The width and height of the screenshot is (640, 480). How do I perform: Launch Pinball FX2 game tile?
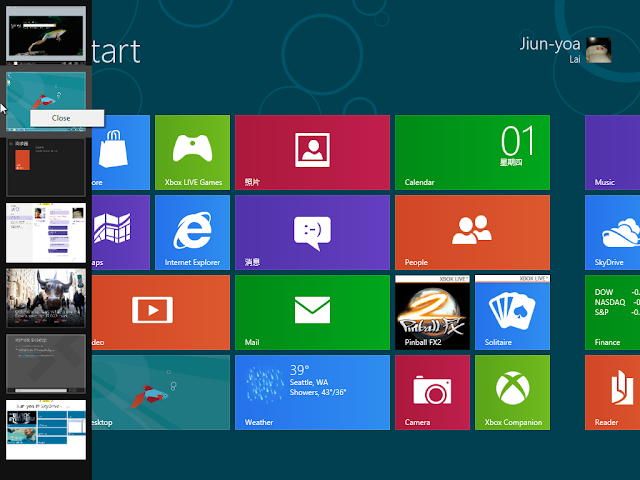[432, 312]
